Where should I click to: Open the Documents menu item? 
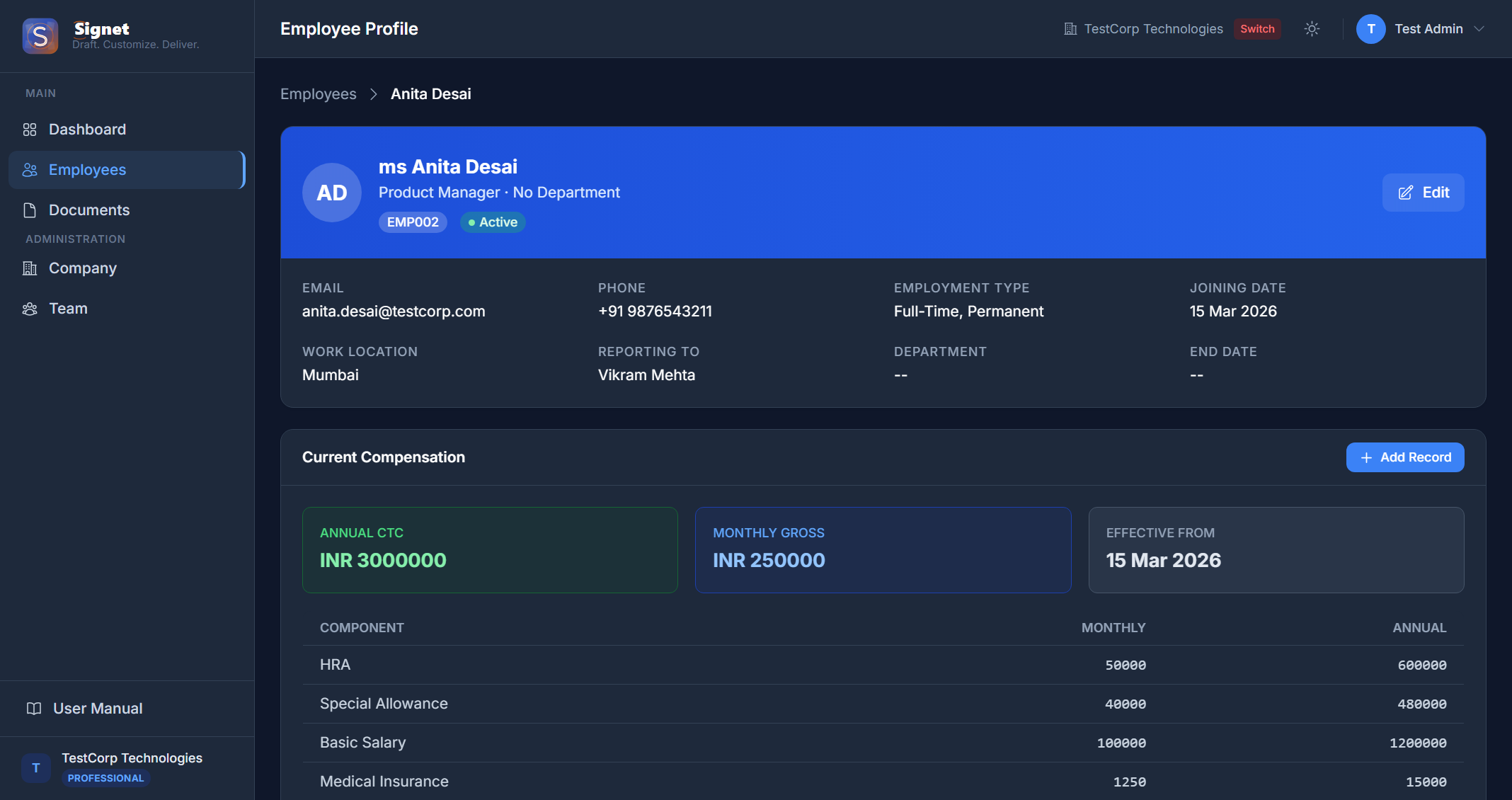point(89,210)
